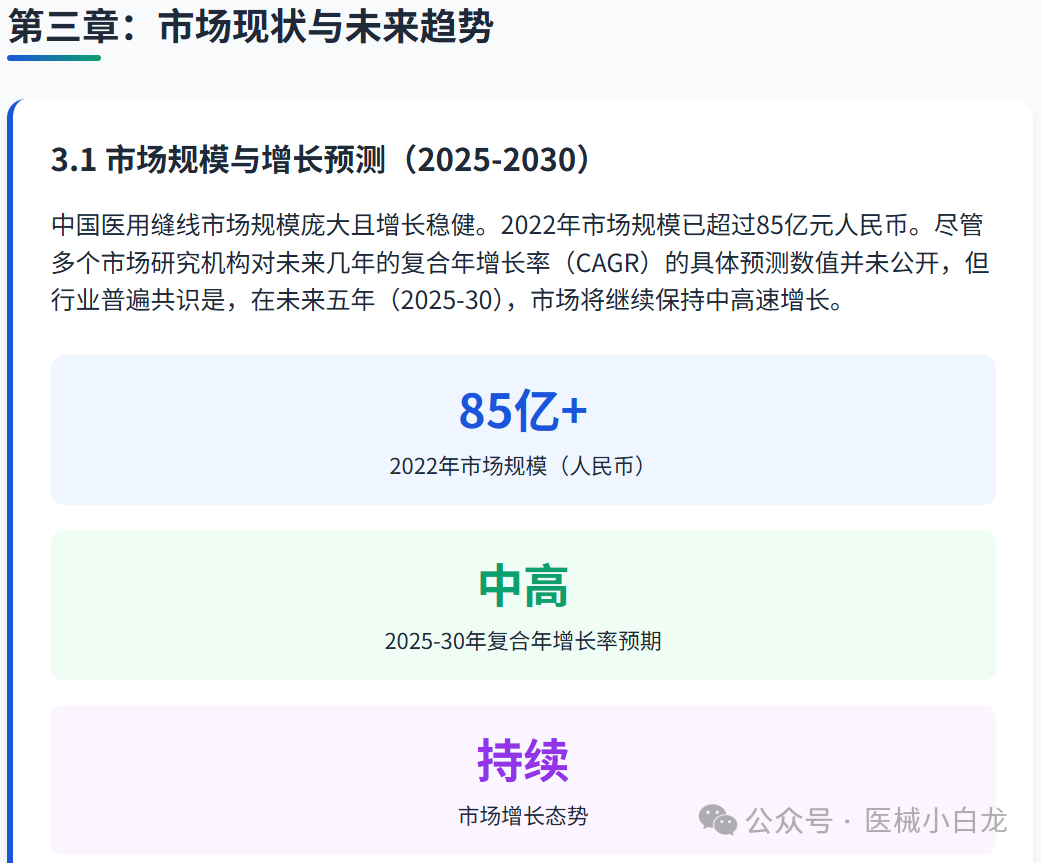The height and width of the screenshot is (863, 1041).
Task: Click the paragraph line starting 行业普遍共识是
Action: (447, 300)
